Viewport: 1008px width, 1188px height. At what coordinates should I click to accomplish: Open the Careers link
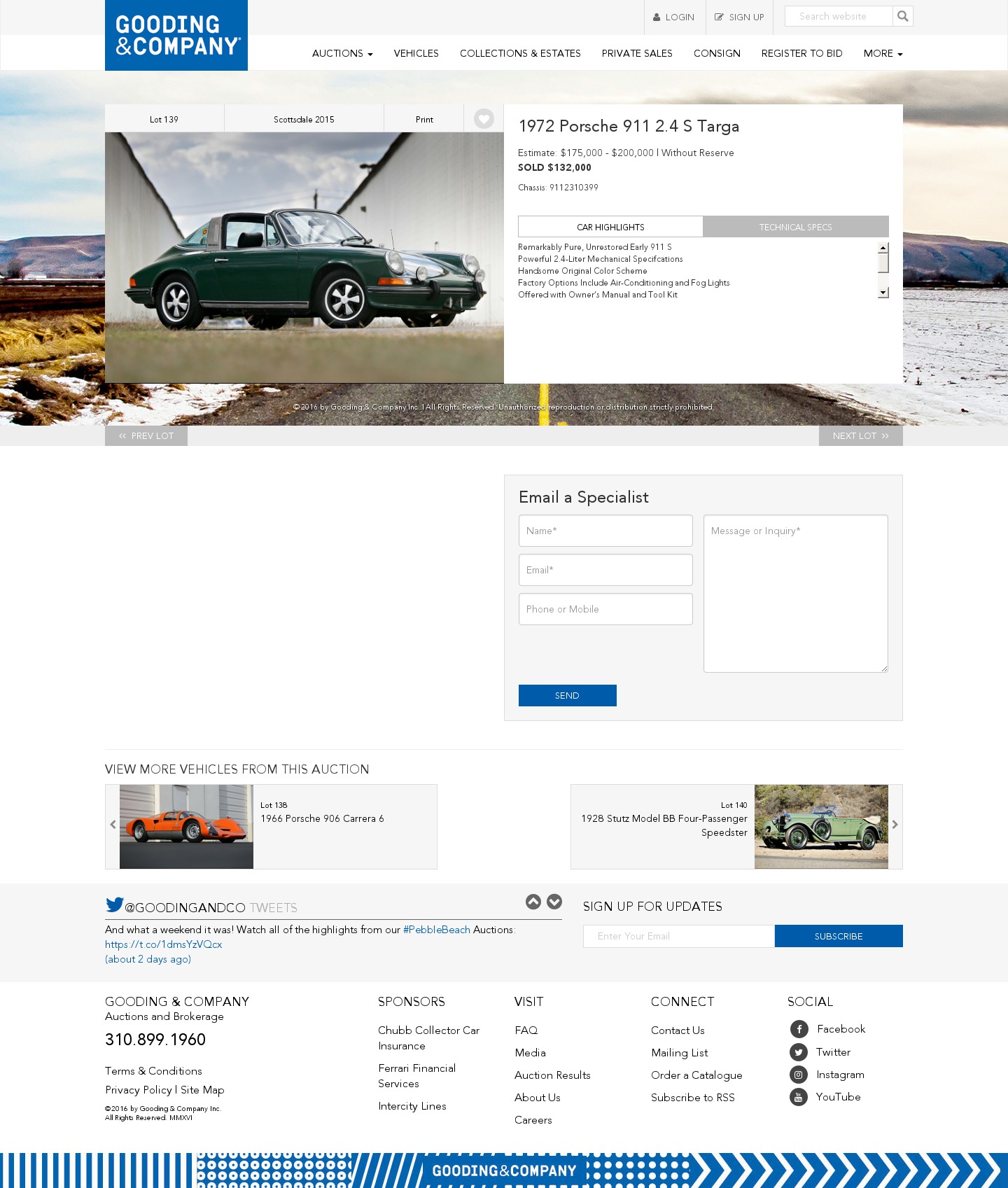[x=533, y=1120]
